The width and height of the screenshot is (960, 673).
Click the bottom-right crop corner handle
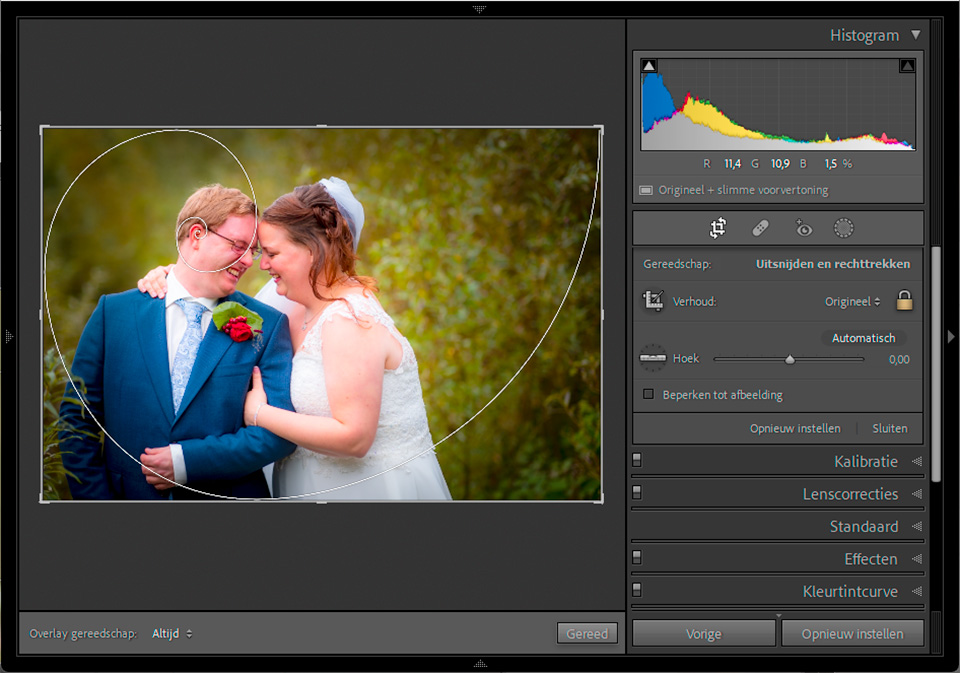pos(601,500)
